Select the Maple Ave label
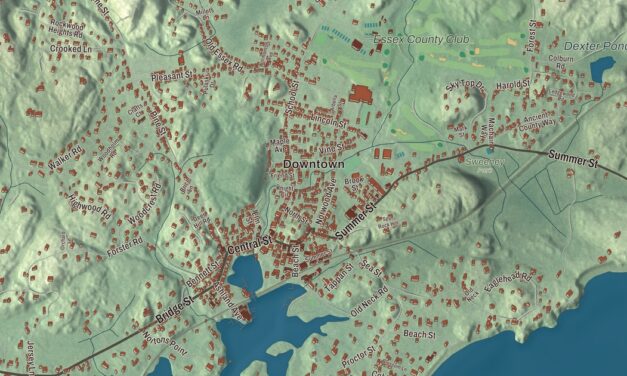Image resolution: width=627 pixels, height=376 pixels. (x=279, y=145)
